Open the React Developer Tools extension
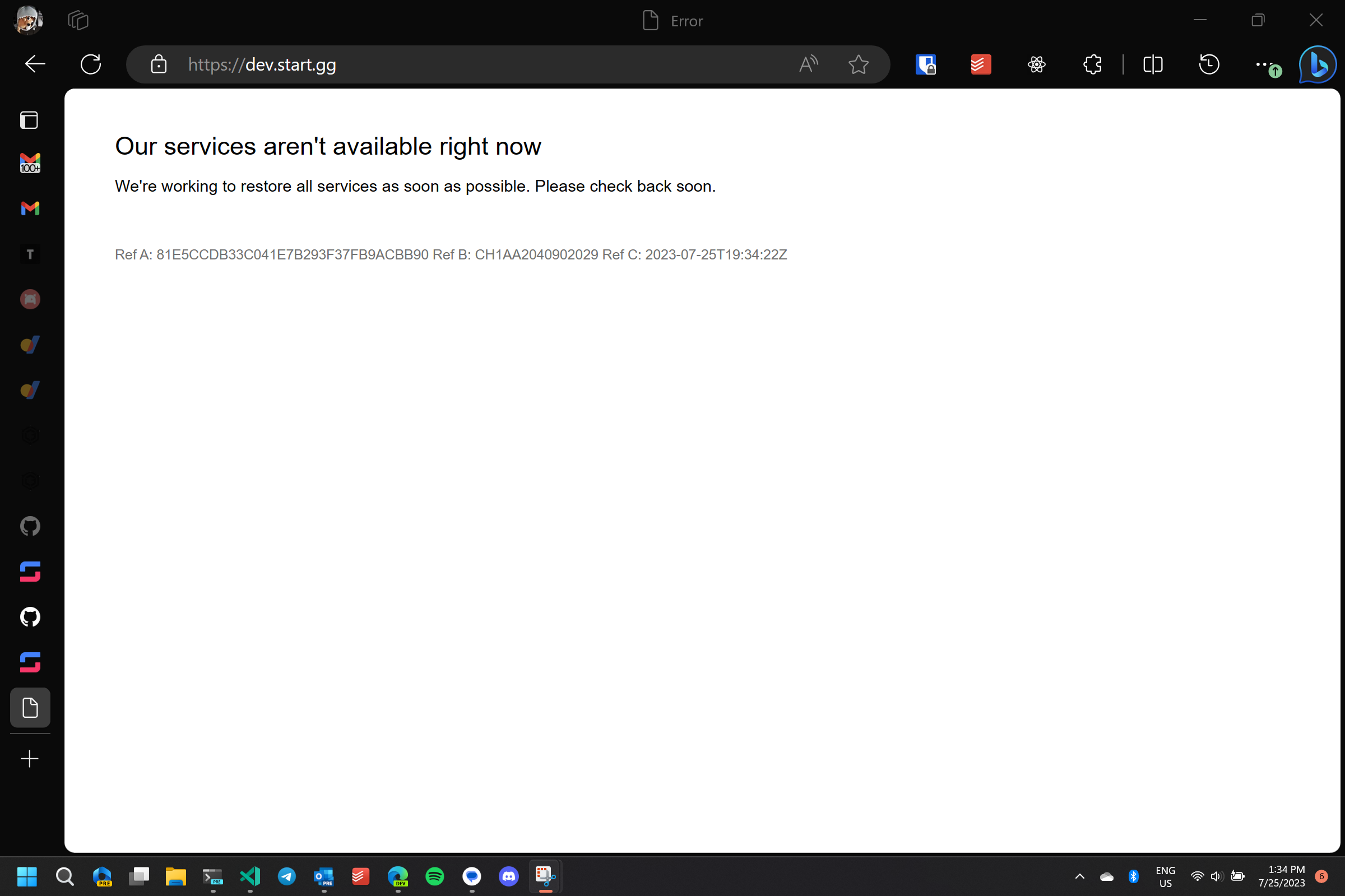Image resolution: width=1345 pixels, height=896 pixels. tap(1036, 64)
